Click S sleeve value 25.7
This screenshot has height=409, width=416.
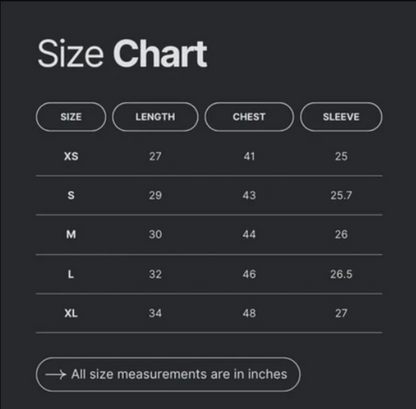click(x=341, y=195)
